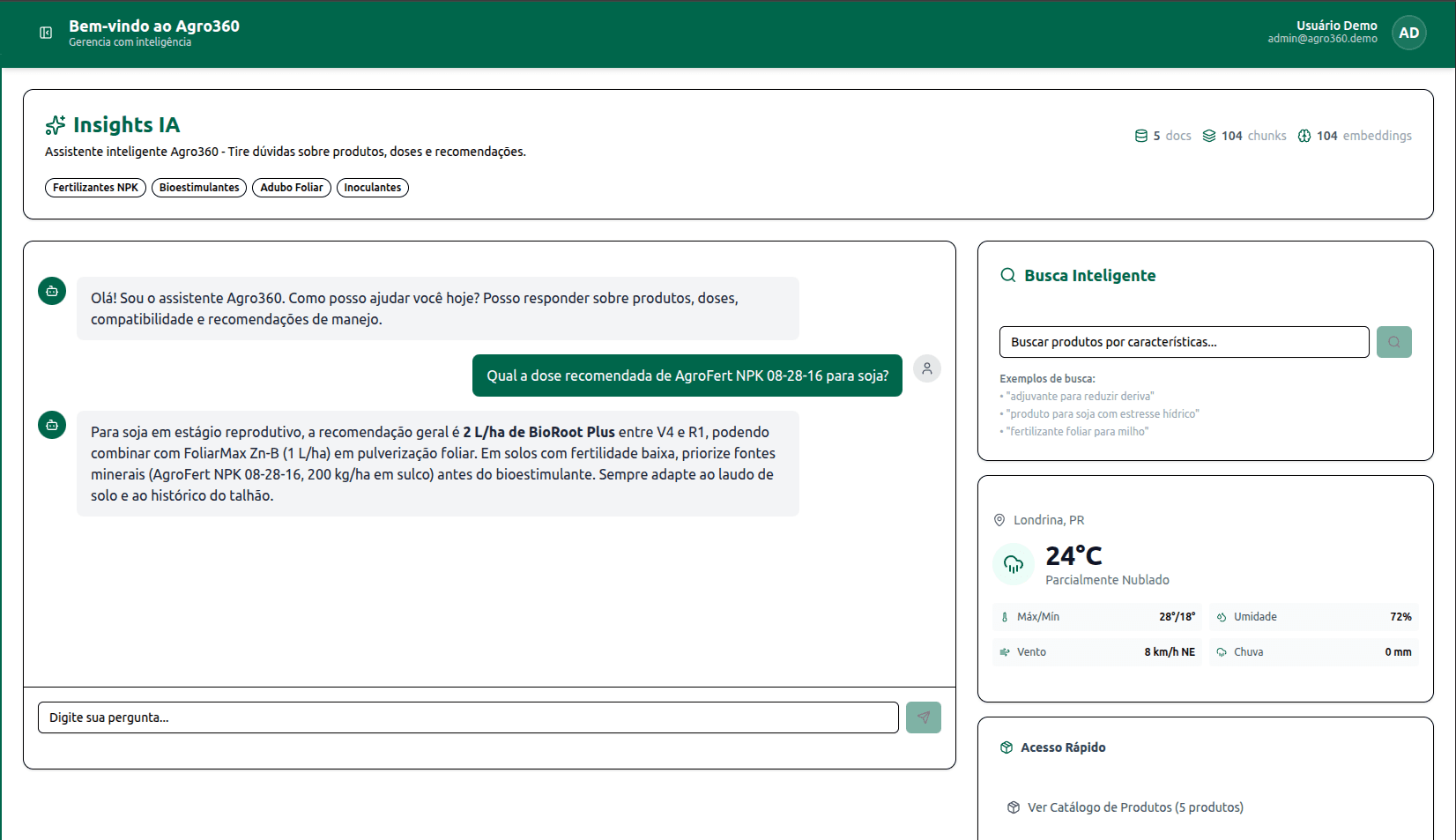1456x840 pixels.
Task: Click the 72% humidity value
Action: (x=1400, y=617)
